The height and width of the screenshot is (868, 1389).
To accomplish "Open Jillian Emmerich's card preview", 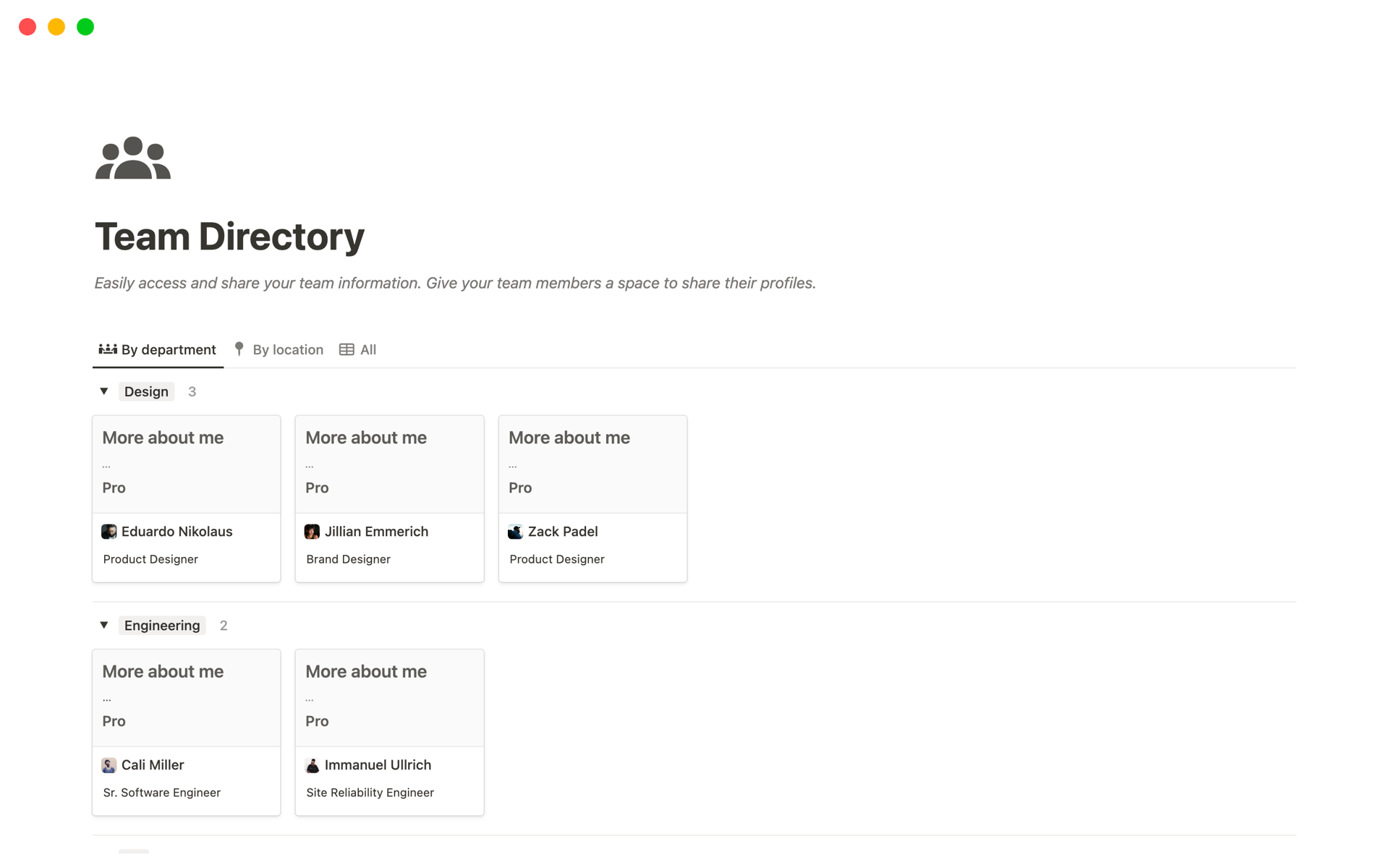I will (389, 464).
